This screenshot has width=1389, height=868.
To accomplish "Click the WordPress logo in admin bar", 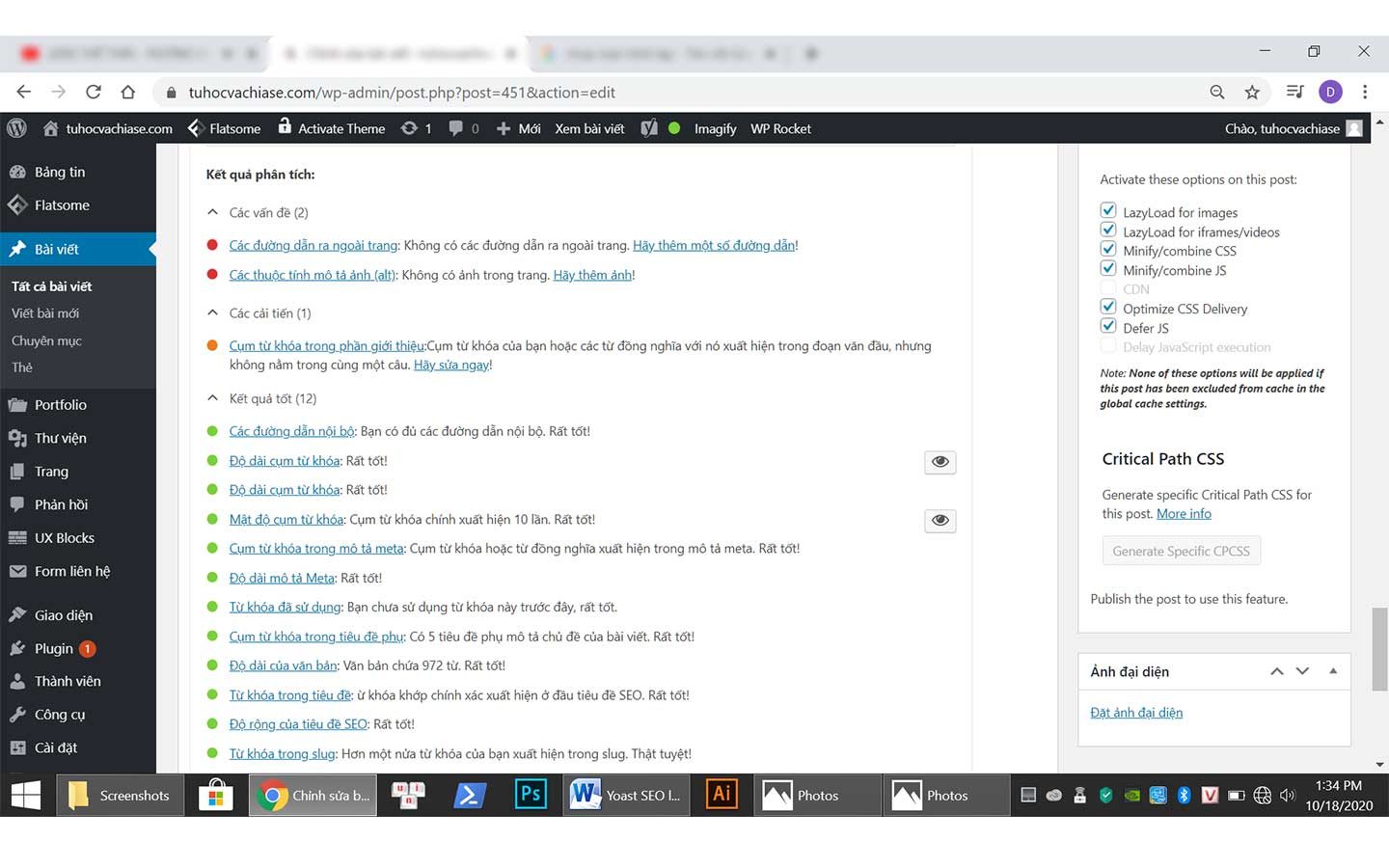I will [x=16, y=128].
